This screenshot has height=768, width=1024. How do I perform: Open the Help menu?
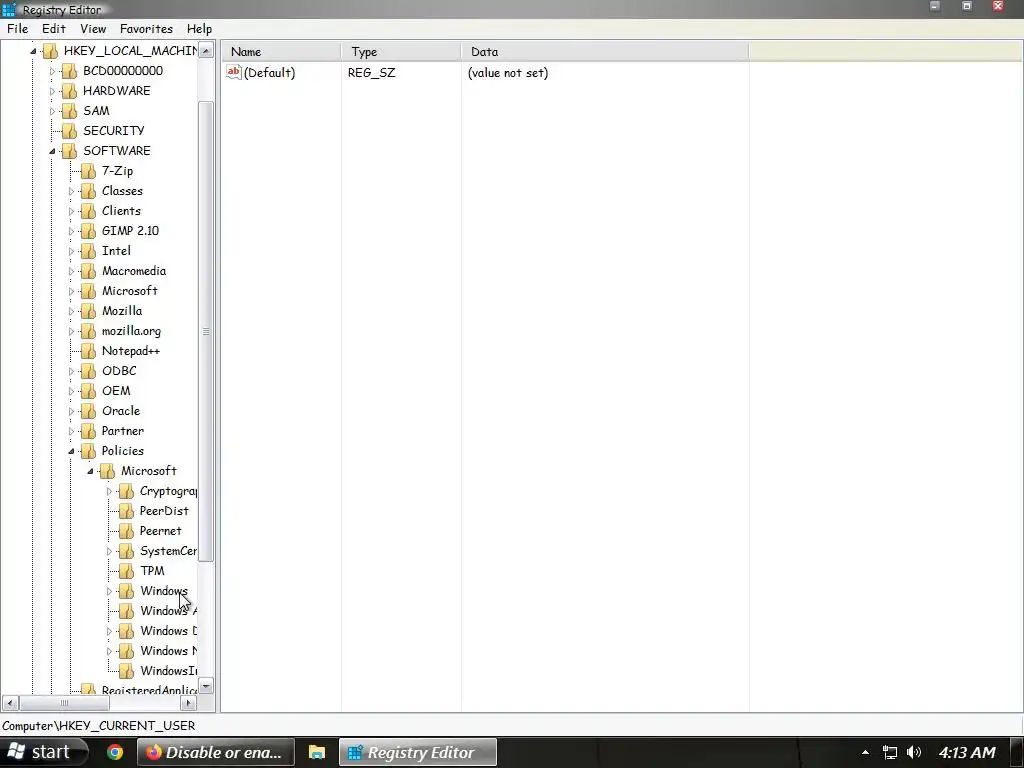coord(199,29)
